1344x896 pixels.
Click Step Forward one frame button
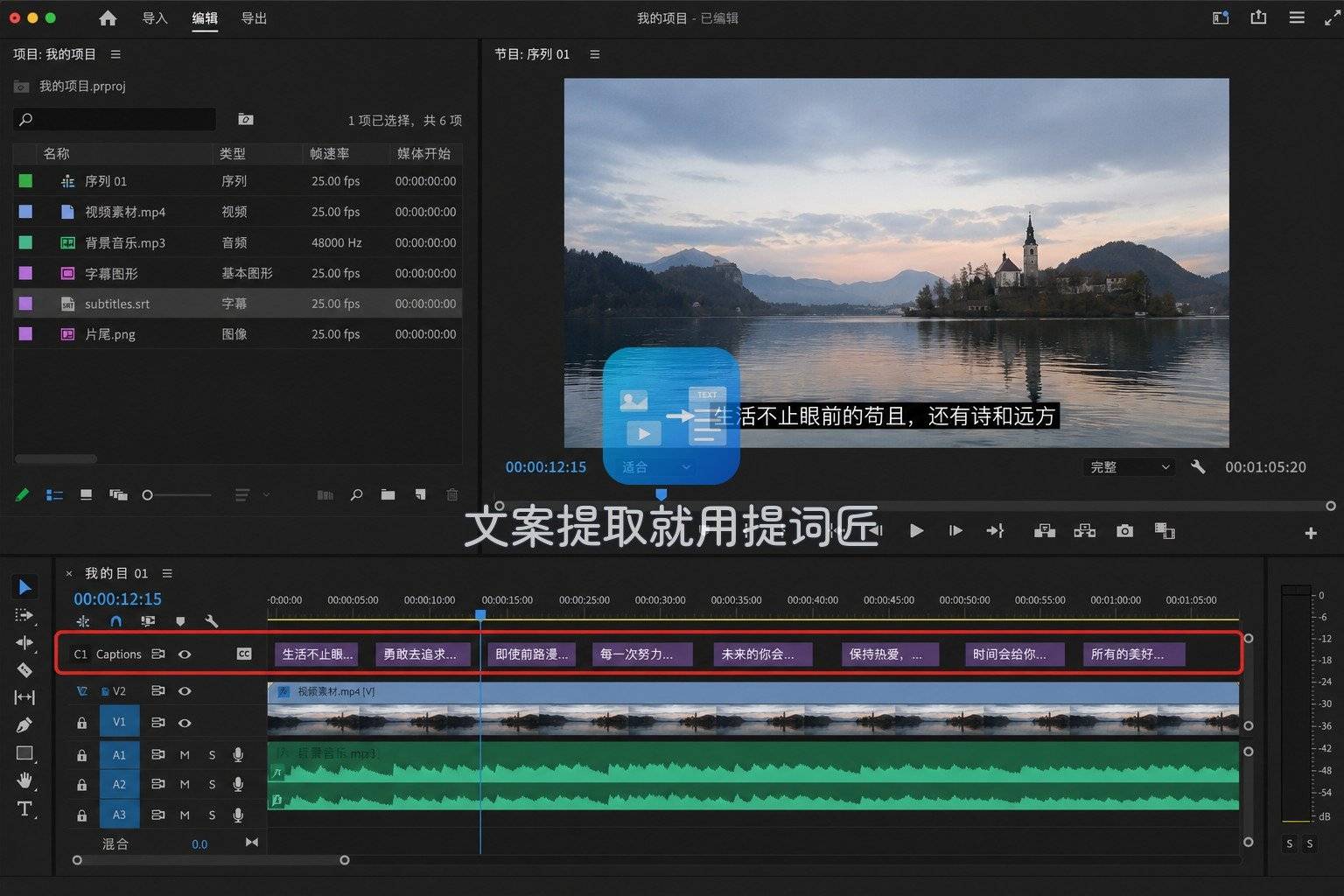point(955,530)
